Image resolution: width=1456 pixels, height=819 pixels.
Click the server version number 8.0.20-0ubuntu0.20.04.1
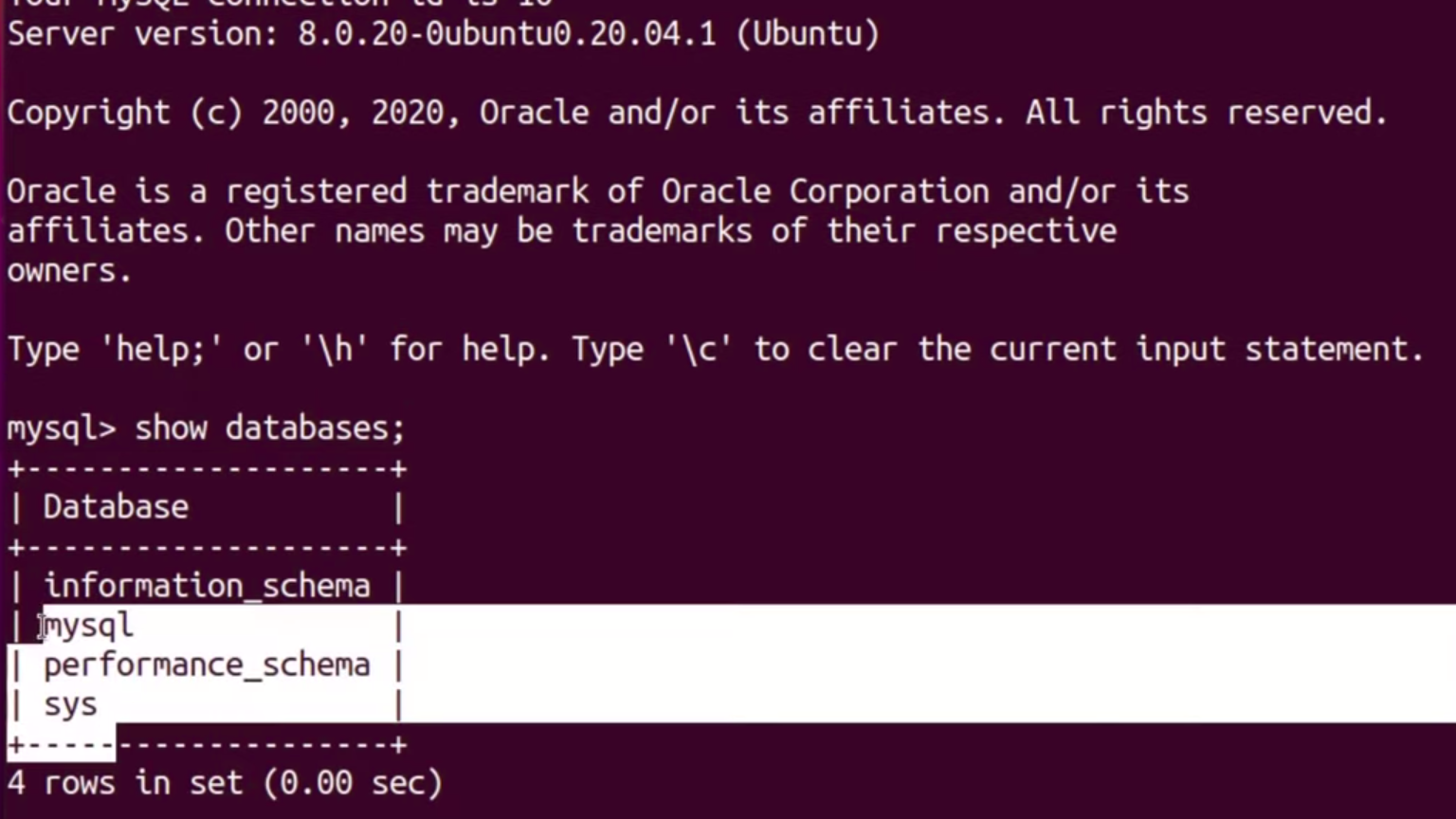(x=506, y=34)
